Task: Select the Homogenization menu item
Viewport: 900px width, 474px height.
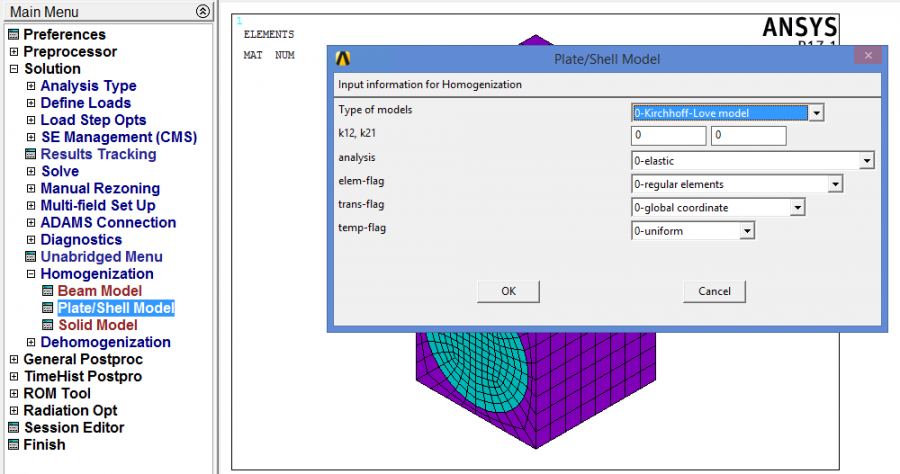Action: click(x=97, y=274)
